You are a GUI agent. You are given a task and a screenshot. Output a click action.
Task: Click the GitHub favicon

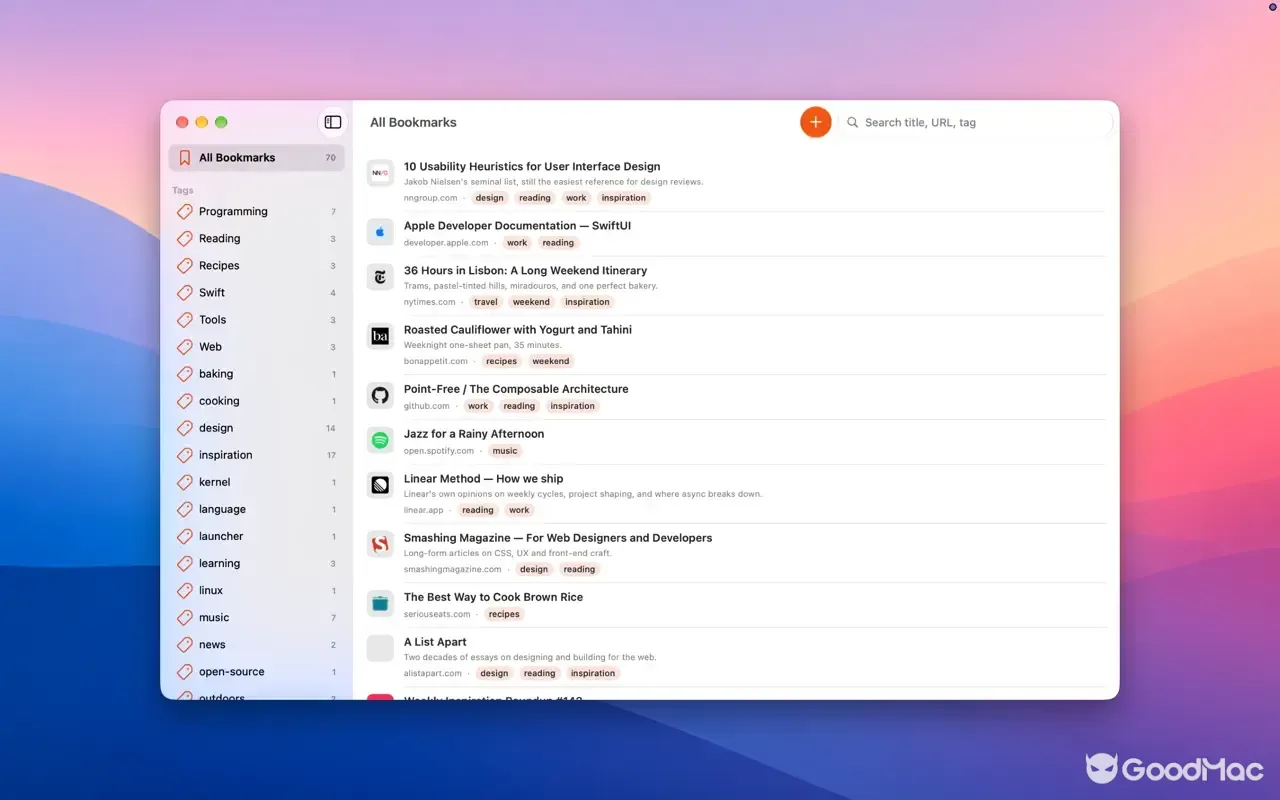pyautogui.click(x=380, y=395)
